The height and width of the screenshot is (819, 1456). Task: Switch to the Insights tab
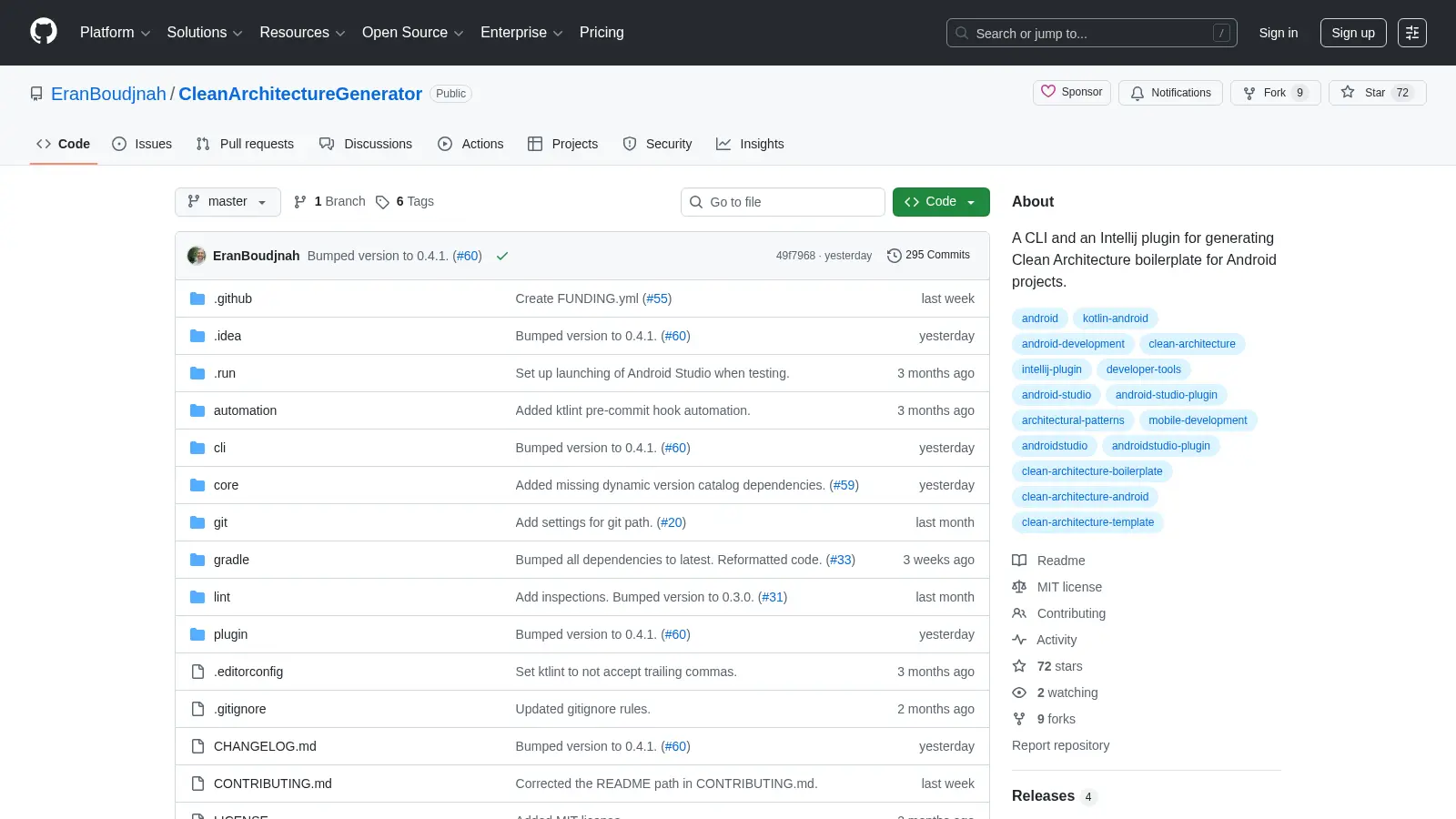coord(750,144)
